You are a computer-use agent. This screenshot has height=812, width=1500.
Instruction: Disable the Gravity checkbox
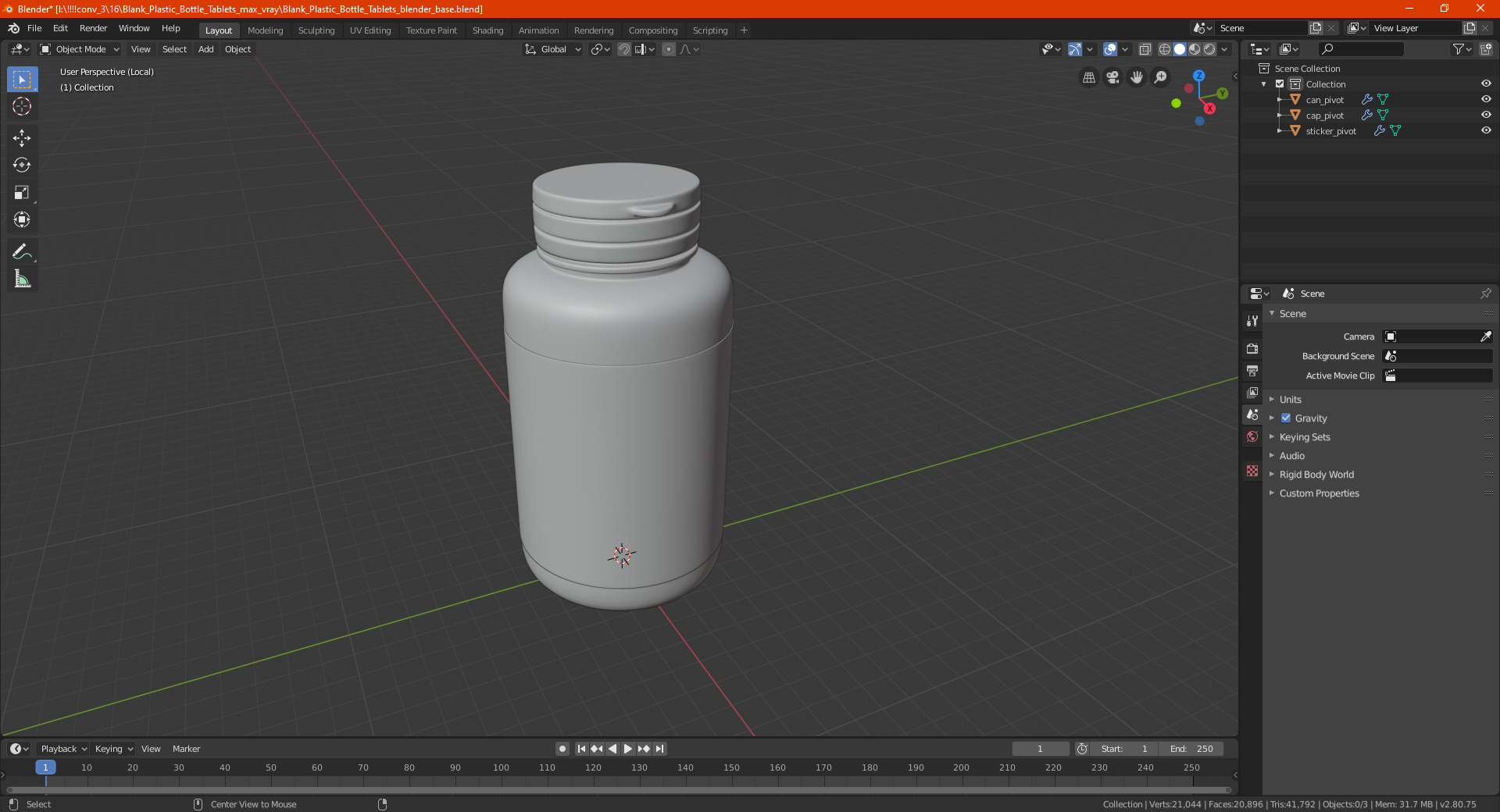1286,418
